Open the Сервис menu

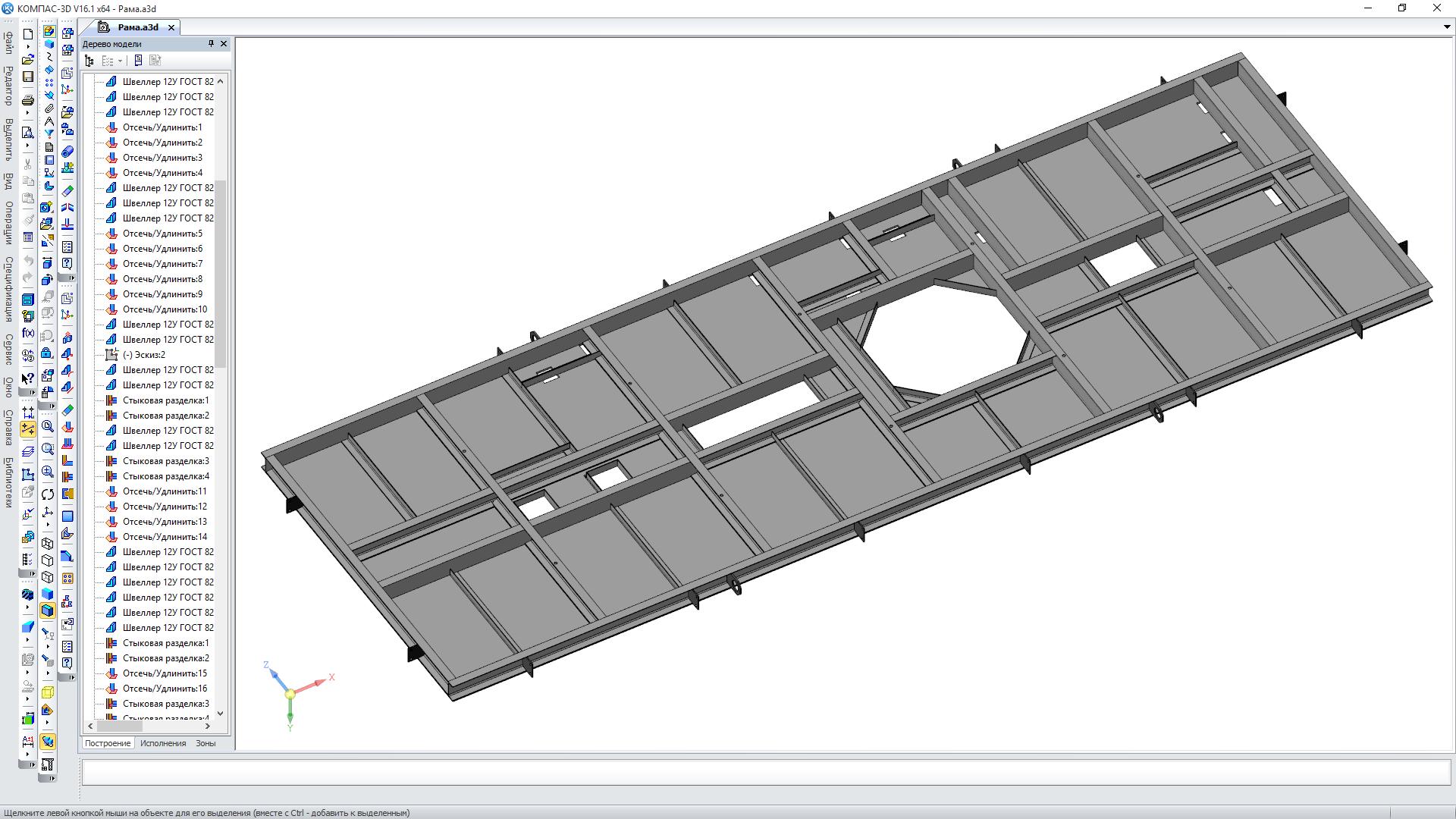[x=8, y=349]
